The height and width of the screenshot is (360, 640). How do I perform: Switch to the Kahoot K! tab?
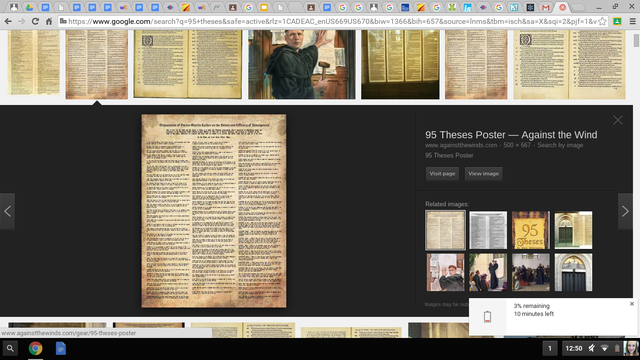[x=514, y=7]
